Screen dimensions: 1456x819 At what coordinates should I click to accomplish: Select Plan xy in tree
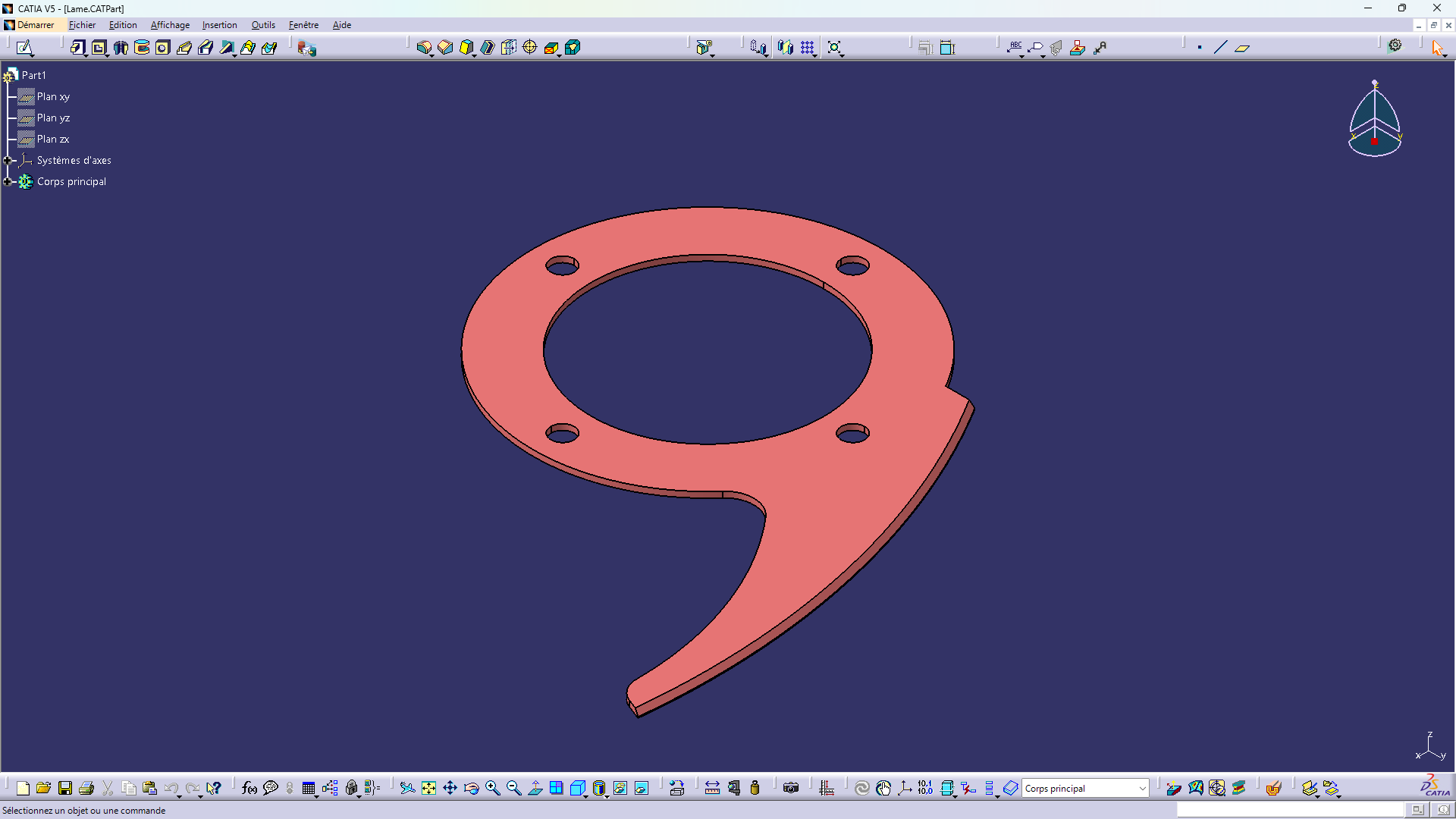click(53, 96)
